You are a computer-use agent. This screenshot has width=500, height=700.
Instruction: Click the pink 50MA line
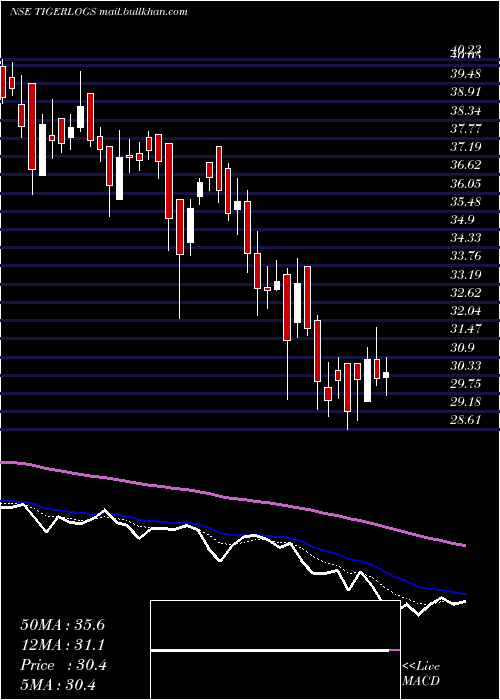coord(232,497)
